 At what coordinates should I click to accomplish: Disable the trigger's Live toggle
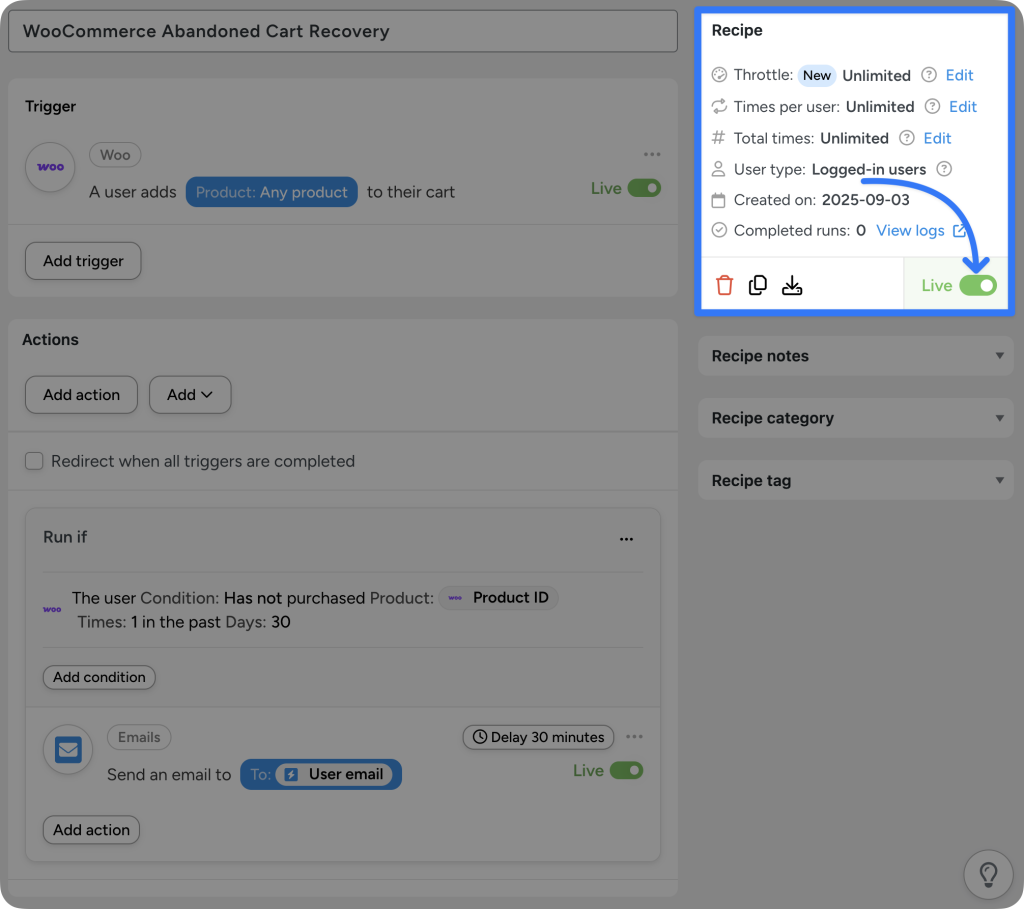coord(645,187)
